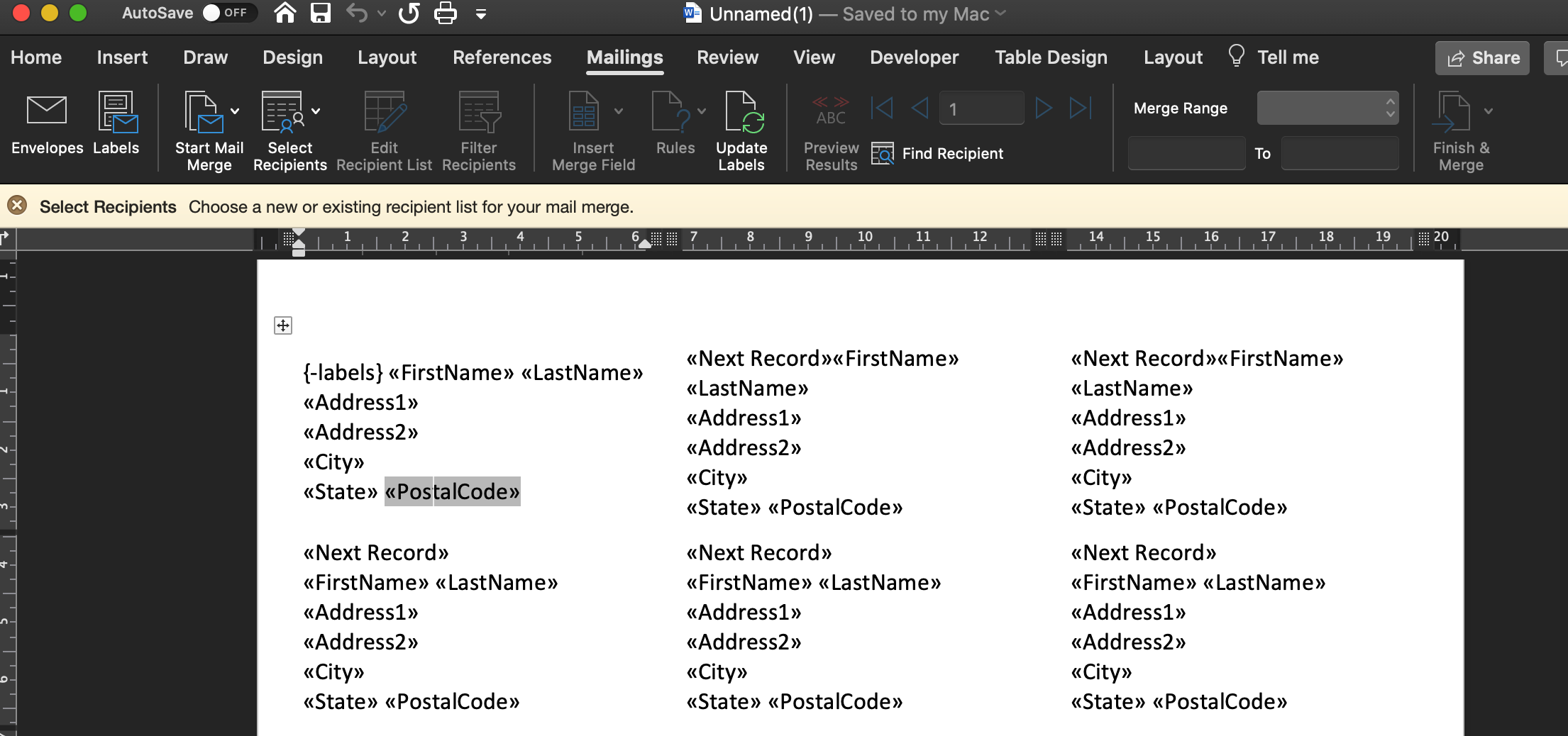Image resolution: width=1568 pixels, height=736 pixels.
Task: Click the record number input field
Action: click(981, 108)
